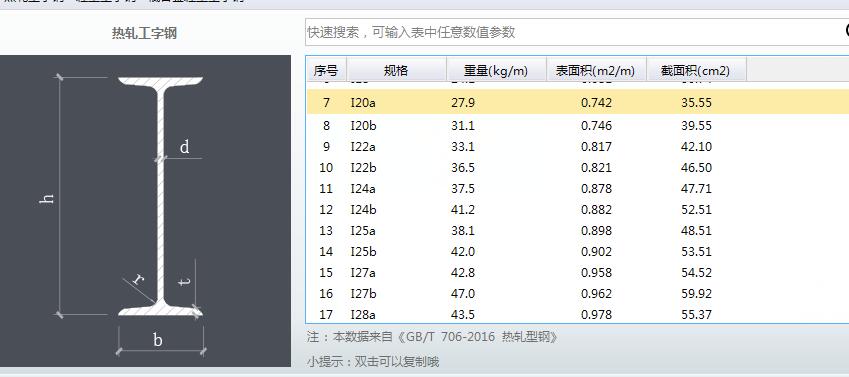Click weight value 37.5
The width and height of the screenshot is (849, 377).
(463, 188)
